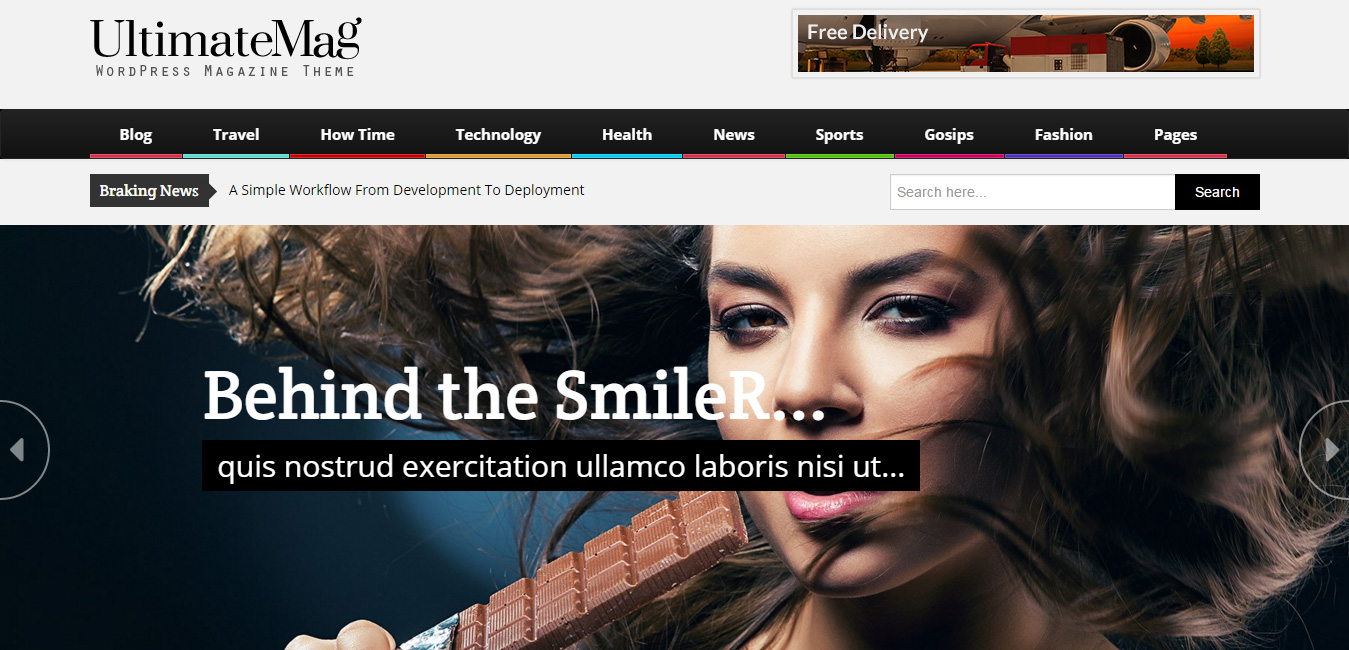This screenshot has height=650, width=1349.
Task: Click the Braking News label
Action: [149, 191]
